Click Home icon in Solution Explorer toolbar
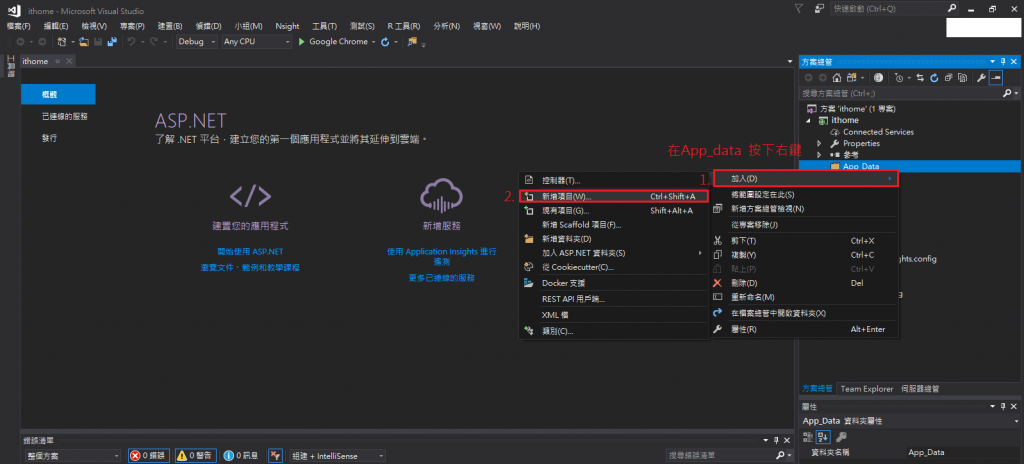The width and height of the screenshot is (1024, 464). coord(837,78)
